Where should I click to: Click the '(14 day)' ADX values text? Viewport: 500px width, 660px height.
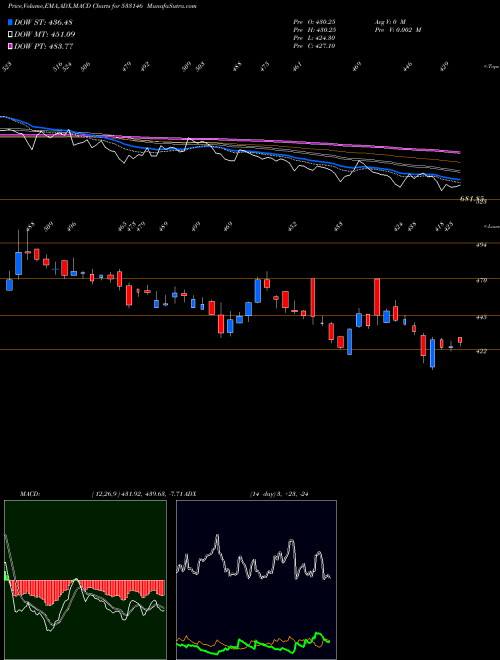(x=279, y=494)
